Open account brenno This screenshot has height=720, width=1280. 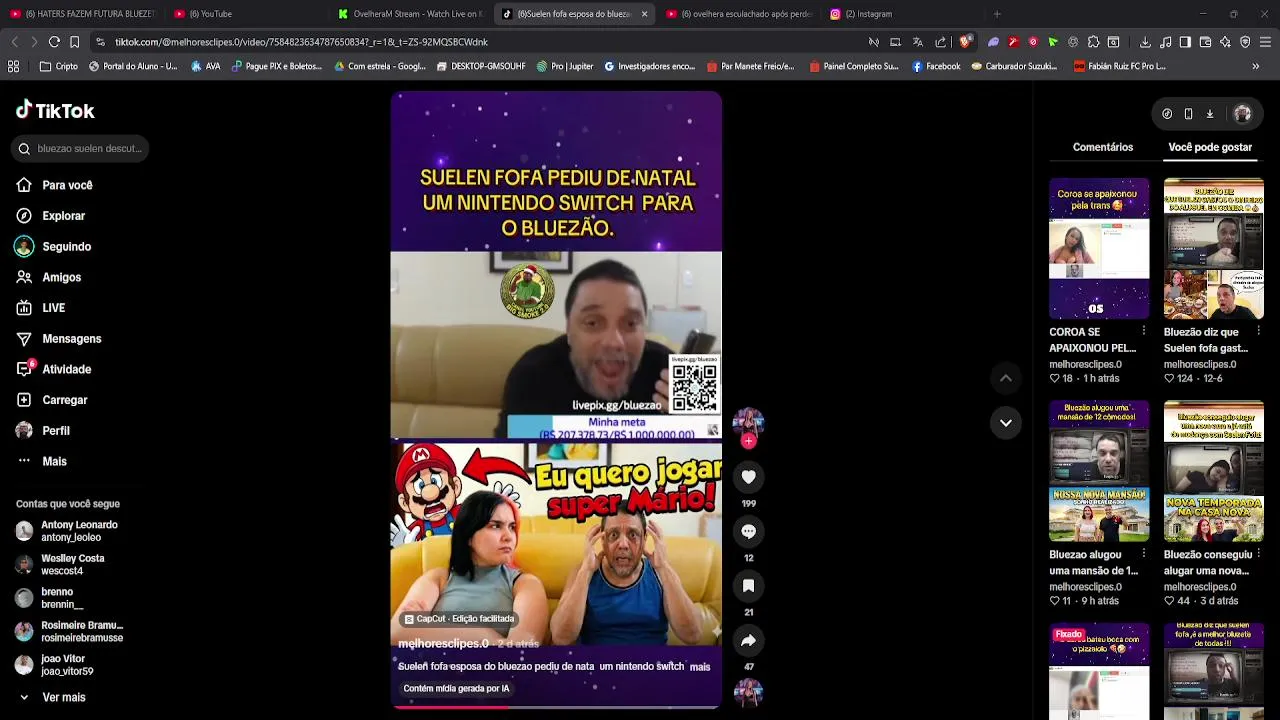click(x=49, y=598)
